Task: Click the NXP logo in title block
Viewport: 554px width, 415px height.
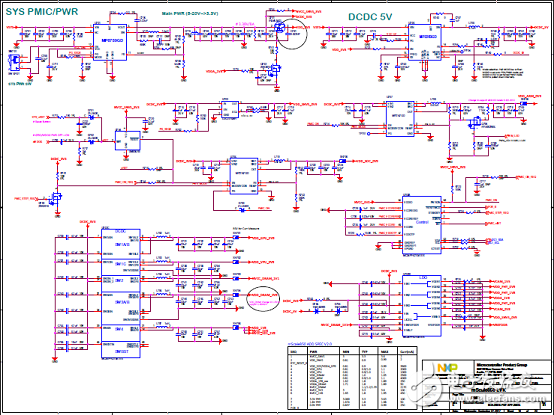Action: (447, 367)
